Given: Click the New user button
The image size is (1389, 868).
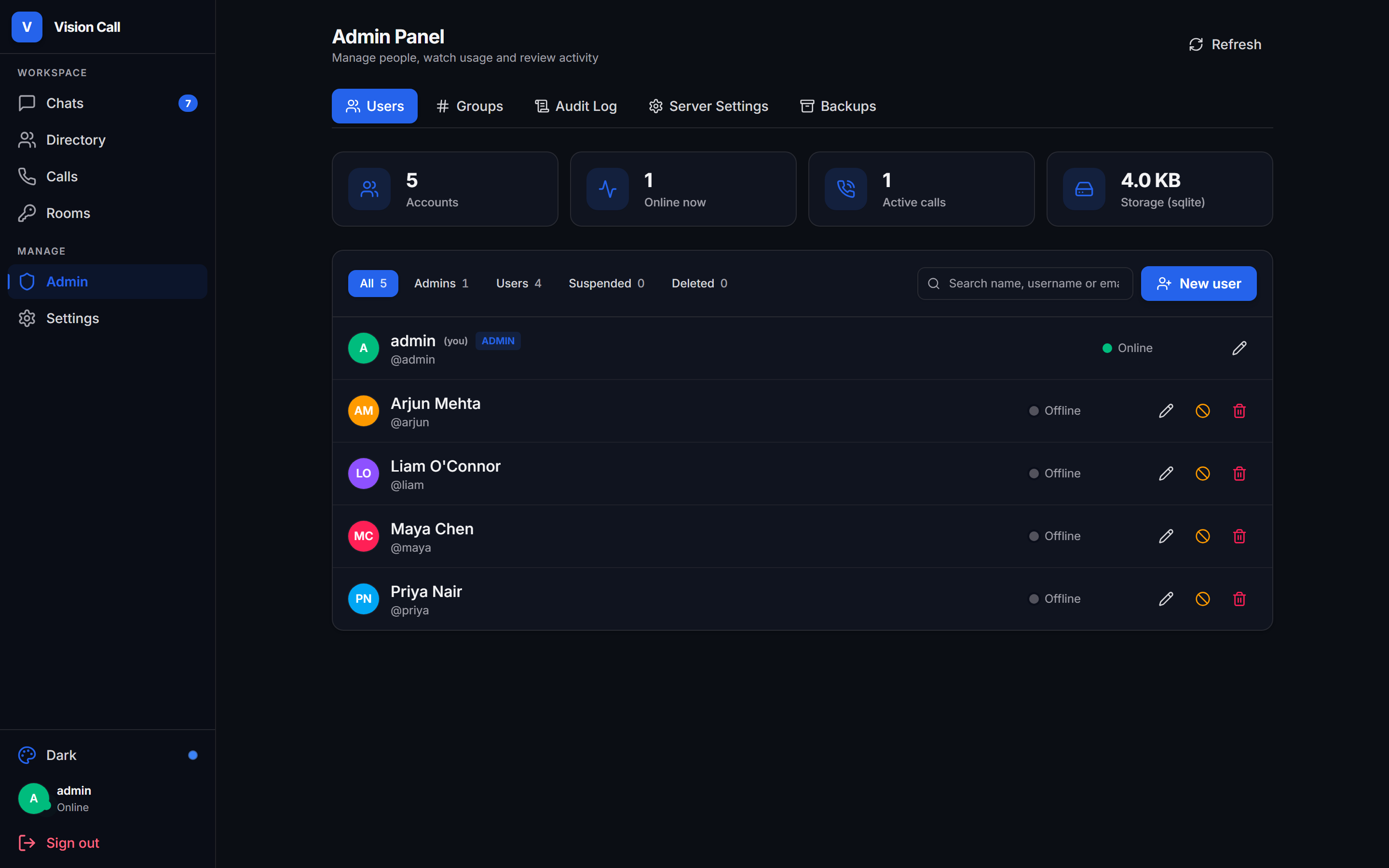Looking at the screenshot, I should pos(1198,284).
